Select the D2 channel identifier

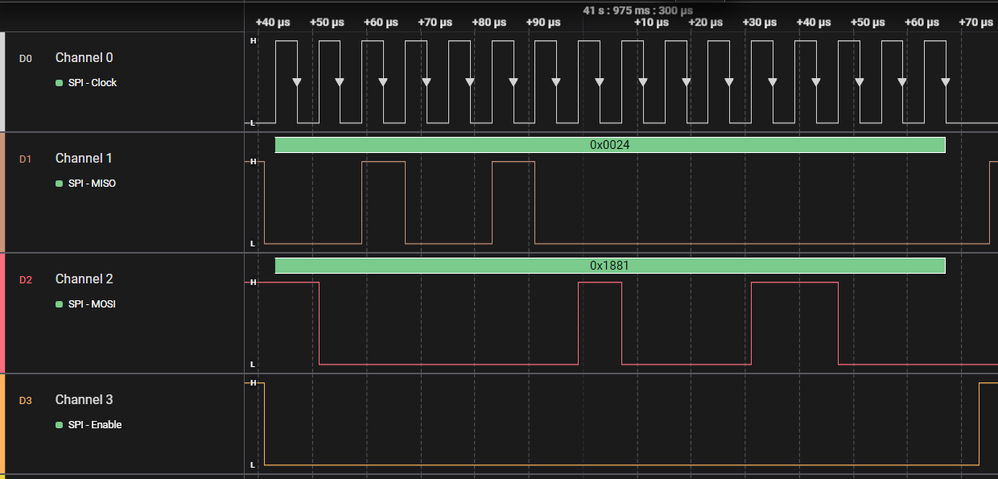click(x=25, y=280)
